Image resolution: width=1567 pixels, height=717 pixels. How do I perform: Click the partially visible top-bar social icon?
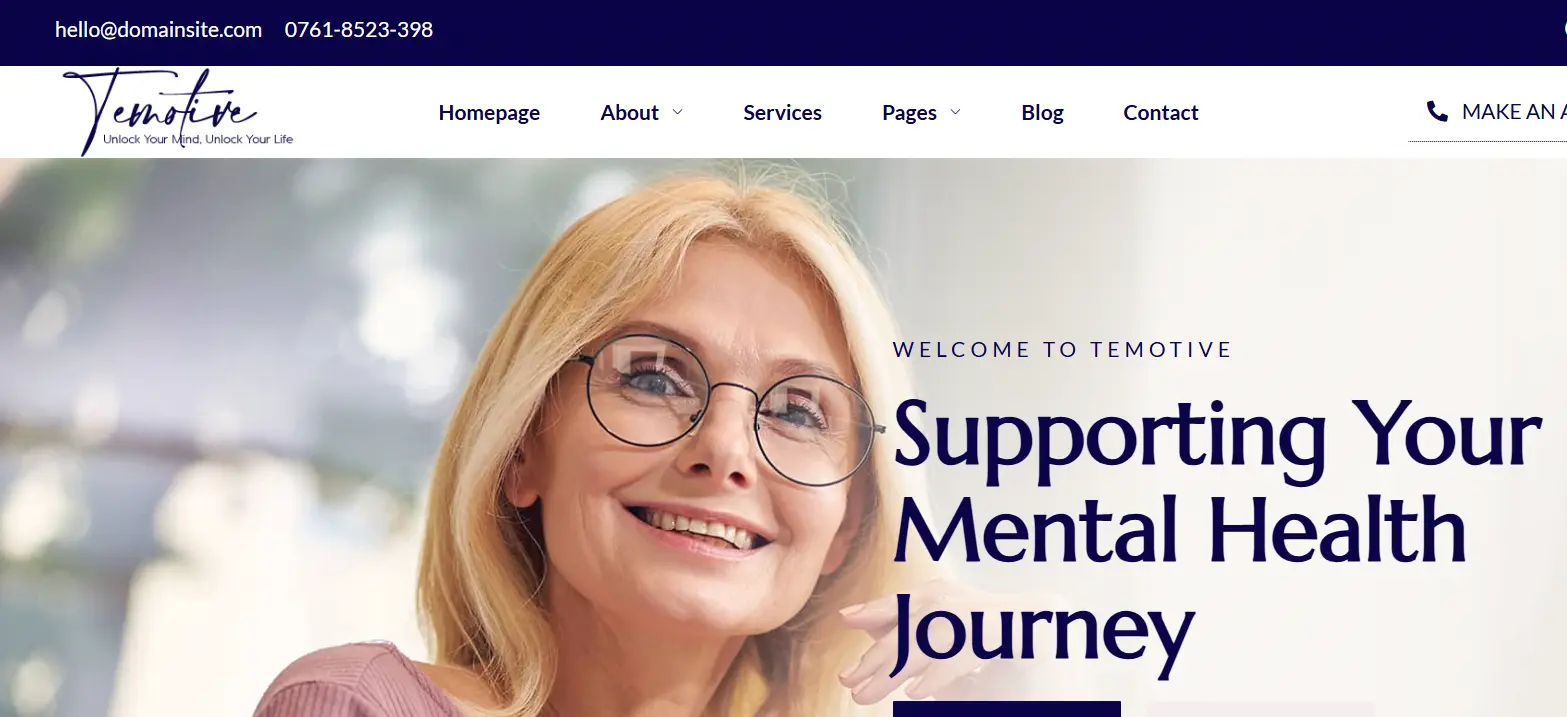tap(1564, 30)
